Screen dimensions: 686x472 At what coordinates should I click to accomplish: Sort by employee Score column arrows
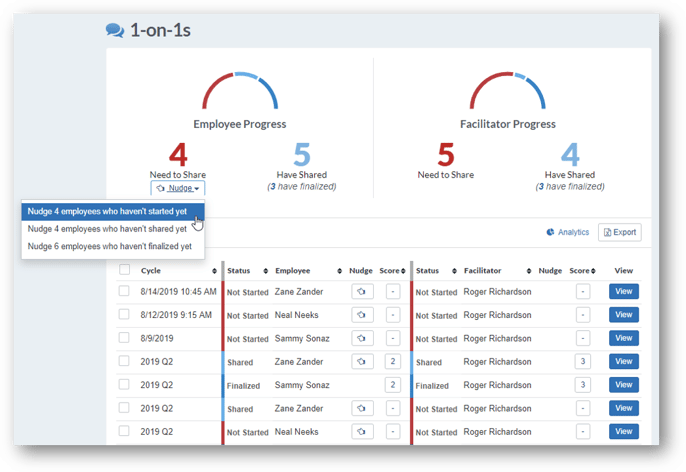click(x=403, y=271)
